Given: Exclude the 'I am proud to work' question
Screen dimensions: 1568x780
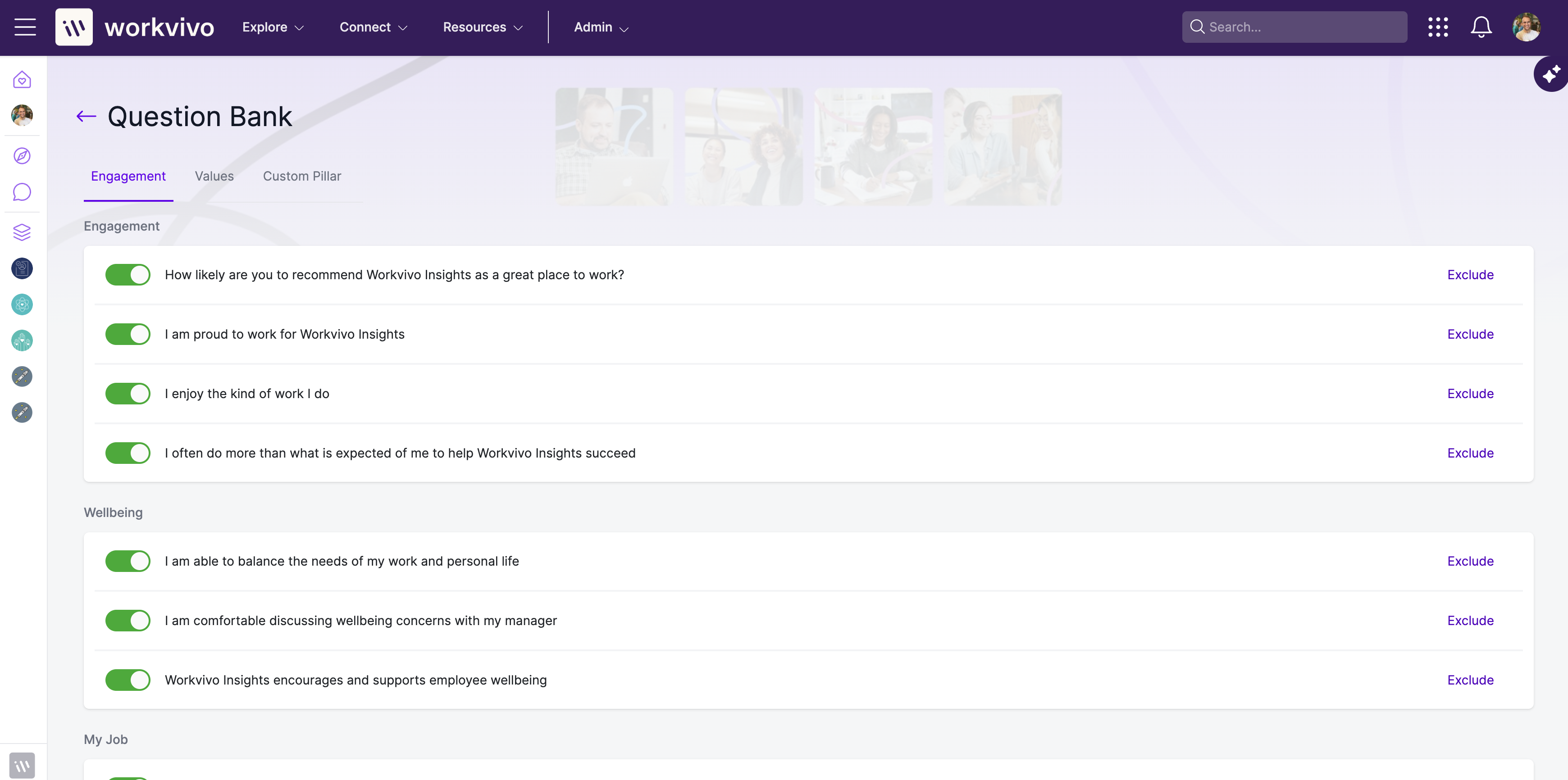Looking at the screenshot, I should [1470, 334].
